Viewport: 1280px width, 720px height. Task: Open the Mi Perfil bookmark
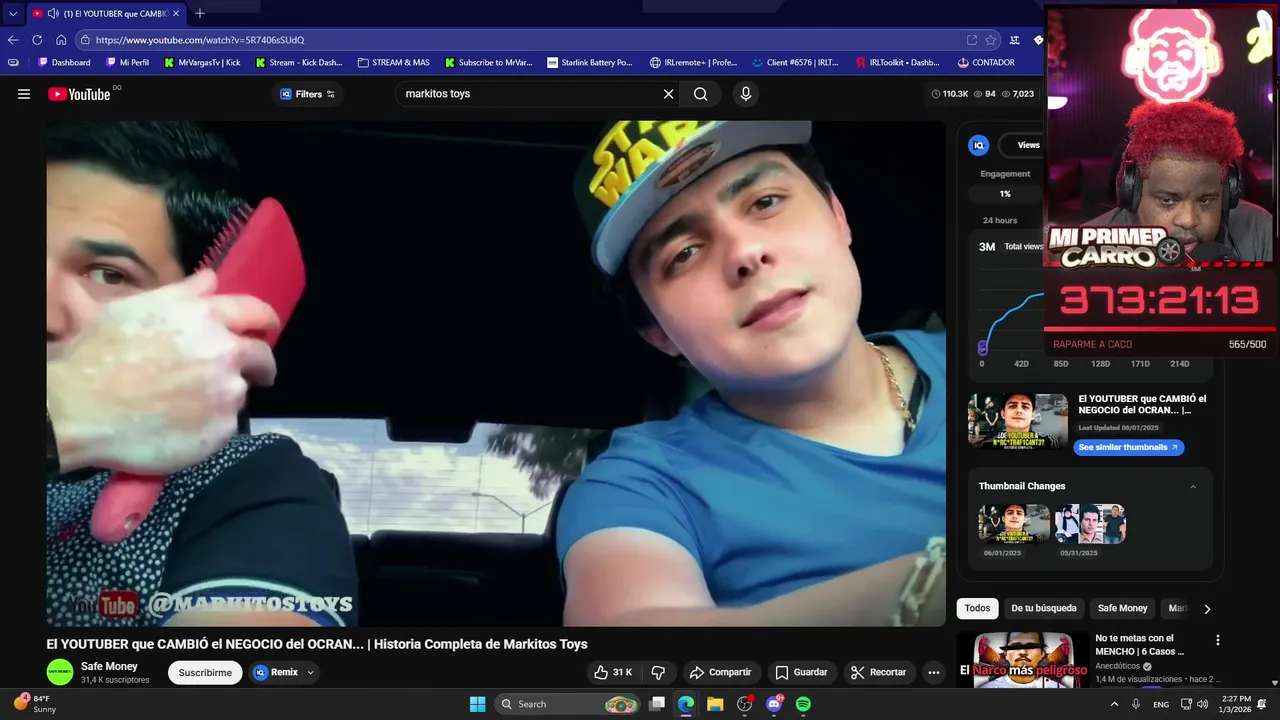coord(127,62)
